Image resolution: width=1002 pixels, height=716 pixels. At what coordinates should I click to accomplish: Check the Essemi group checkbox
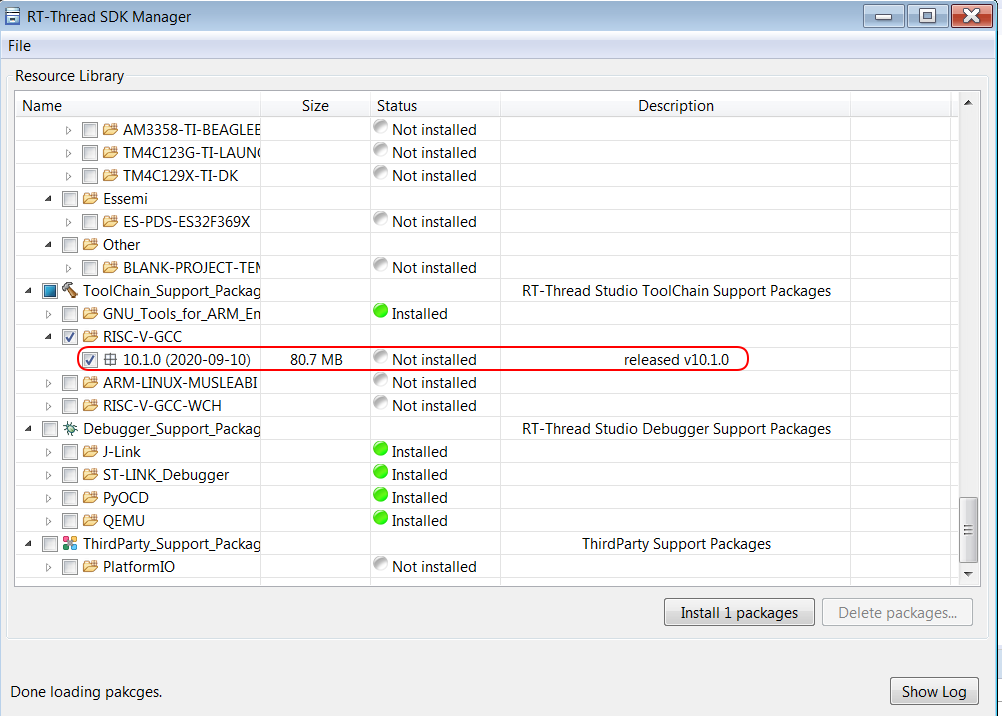[70, 199]
